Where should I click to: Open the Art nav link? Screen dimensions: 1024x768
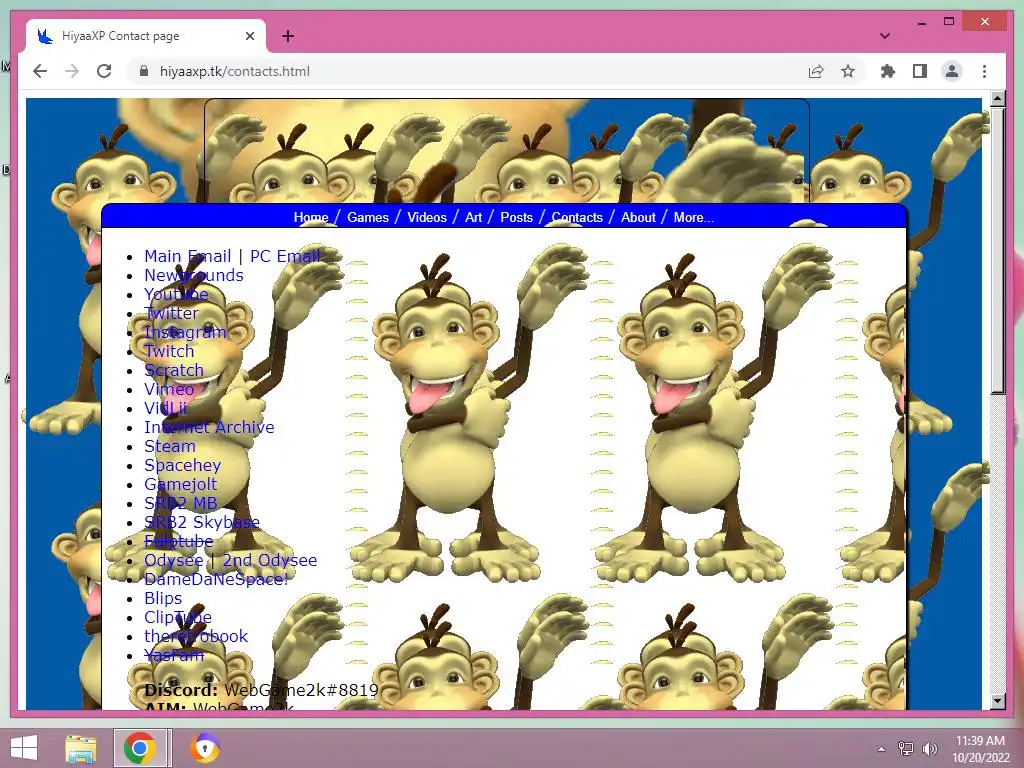(x=473, y=217)
